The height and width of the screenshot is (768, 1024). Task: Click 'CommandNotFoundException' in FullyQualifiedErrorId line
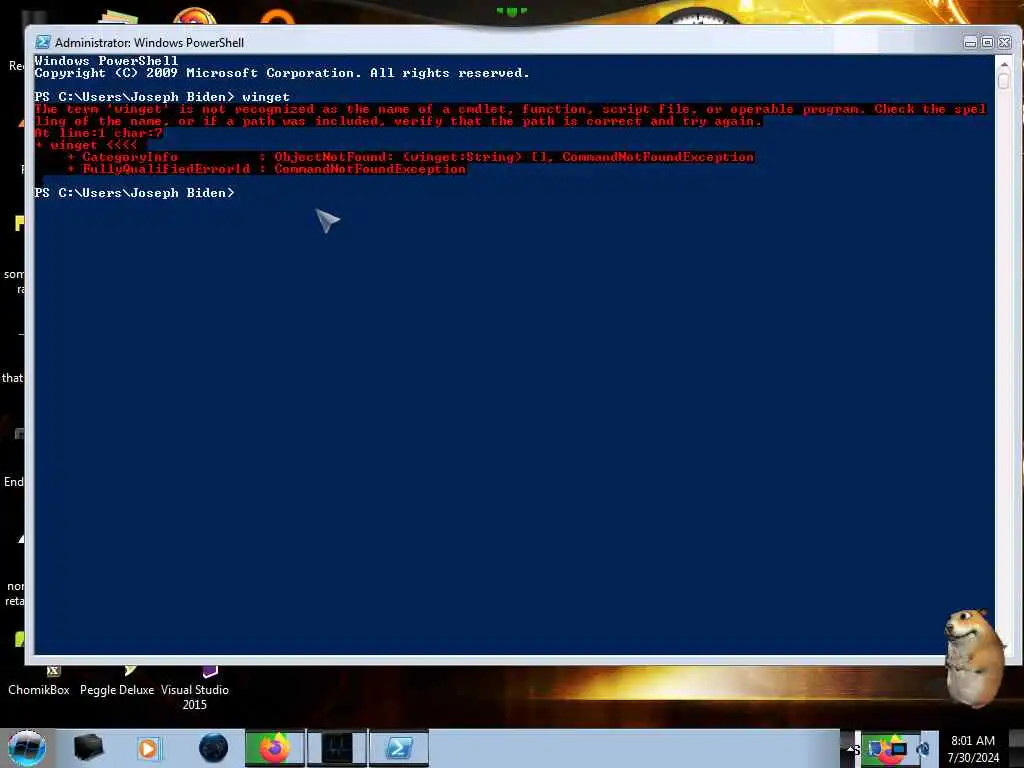tap(370, 169)
